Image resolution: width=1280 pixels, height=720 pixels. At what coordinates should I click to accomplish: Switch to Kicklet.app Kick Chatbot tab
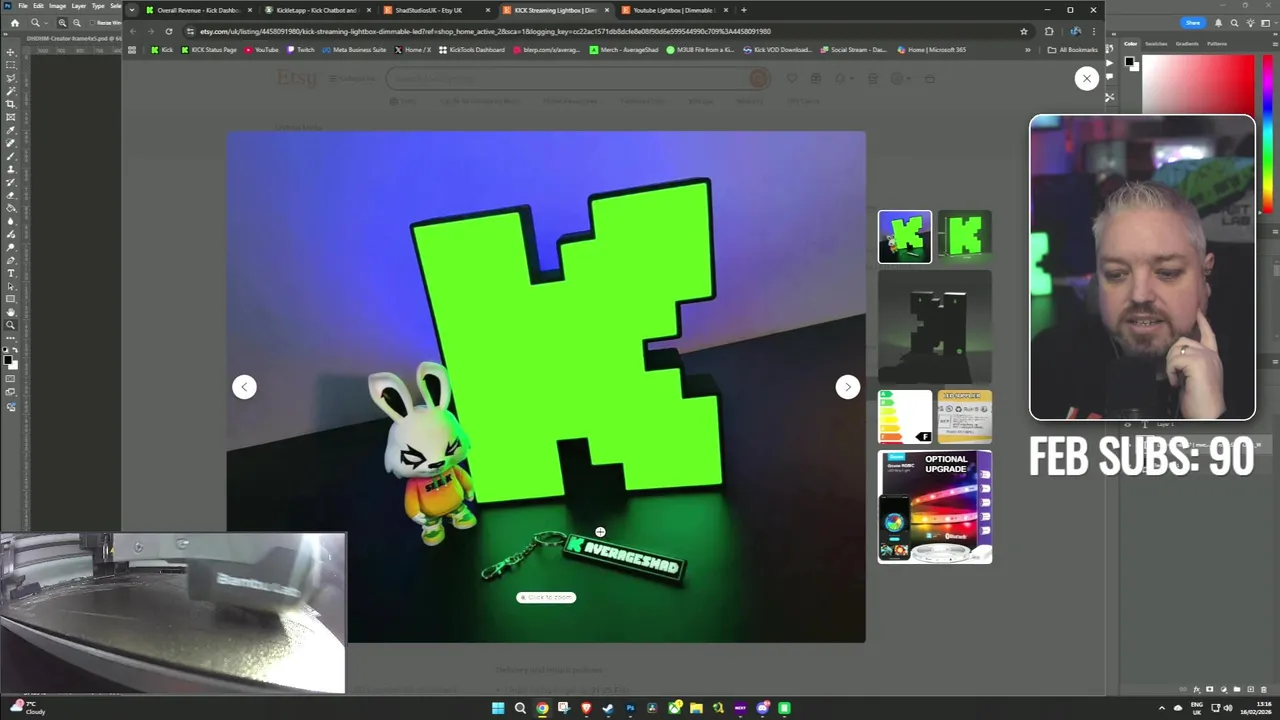317,10
